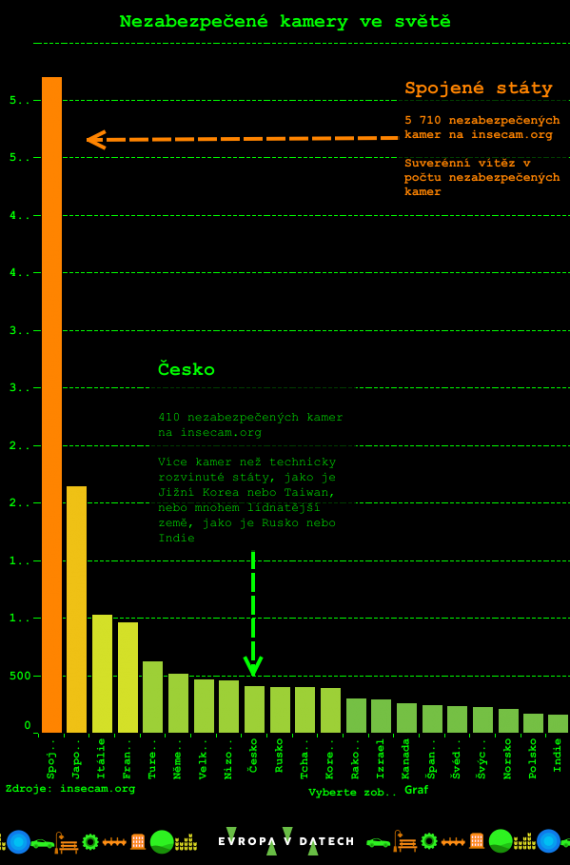Select the Česko bar under the green arrow
Viewport: 570px width, 865px height.
coord(254,709)
